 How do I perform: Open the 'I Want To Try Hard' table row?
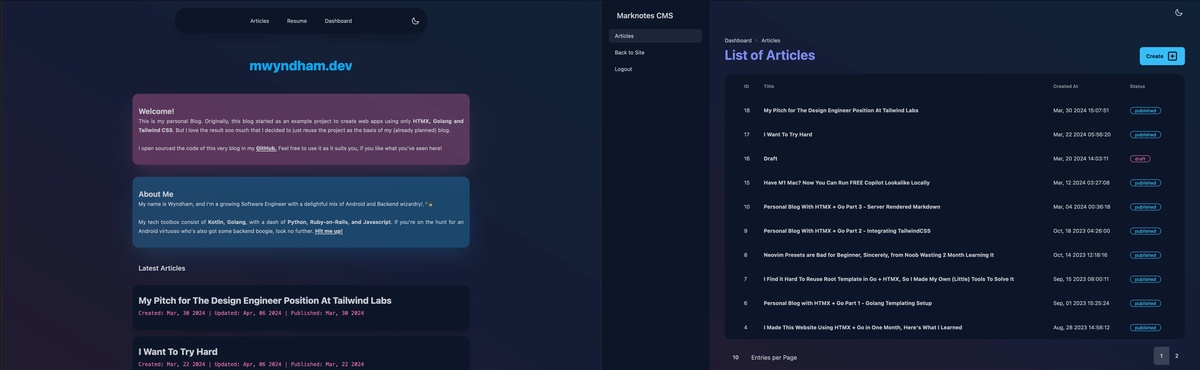[x=788, y=135]
